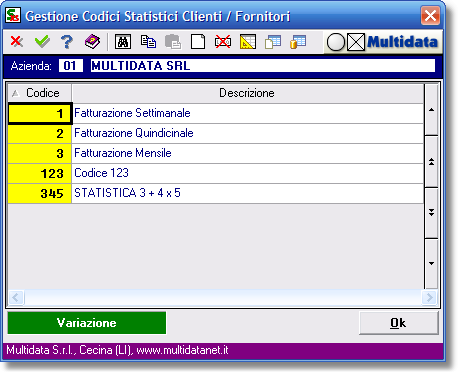The width and height of the screenshot is (458, 374).
Task: Click the Descrizione column header
Action: click(247, 93)
